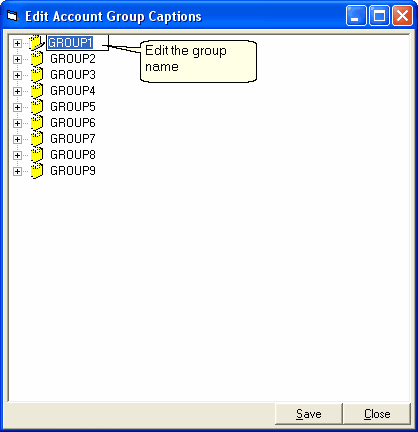Close the window with the red X
This screenshot has height=432, width=418.
[x=402, y=16]
